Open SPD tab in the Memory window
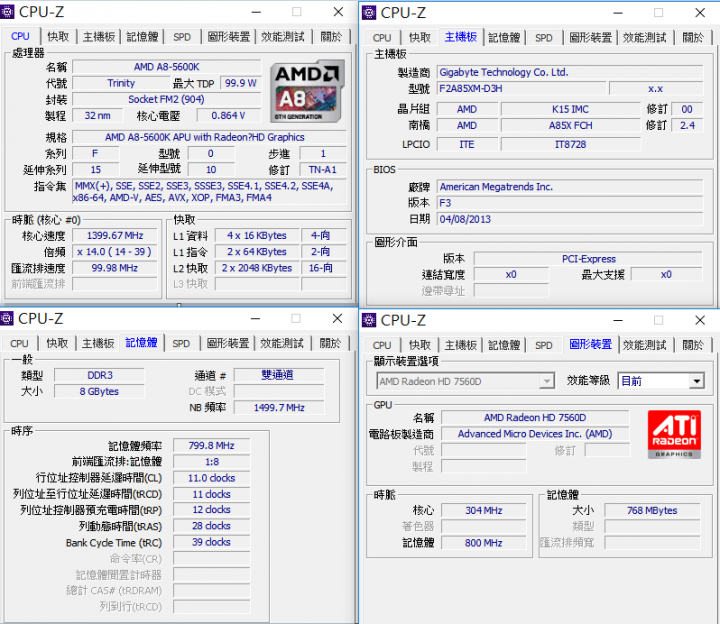This screenshot has width=720, height=624. (181, 343)
